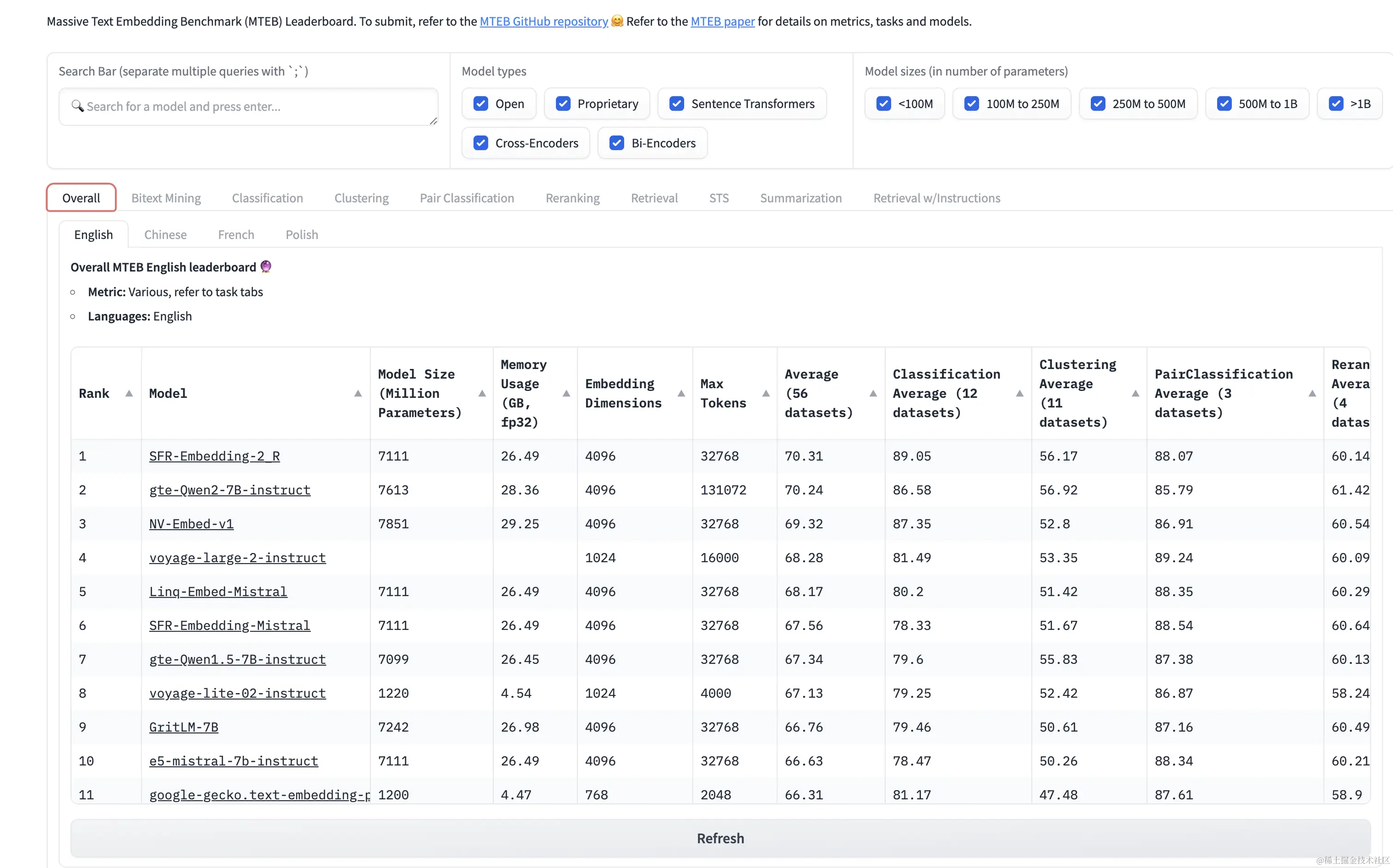The width and height of the screenshot is (1393, 868).
Task: Sort by Memory Usage column arrow
Action: click(x=566, y=393)
